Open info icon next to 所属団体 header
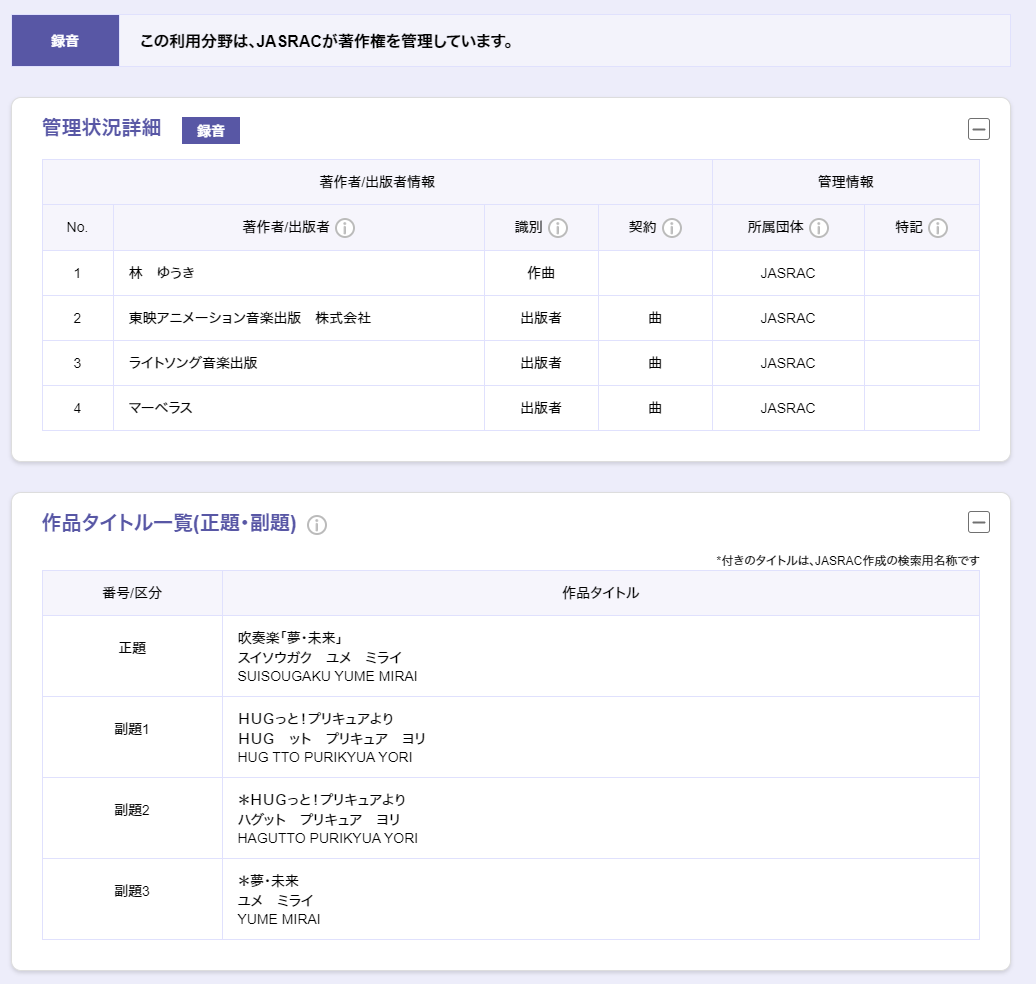 point(819,228)
